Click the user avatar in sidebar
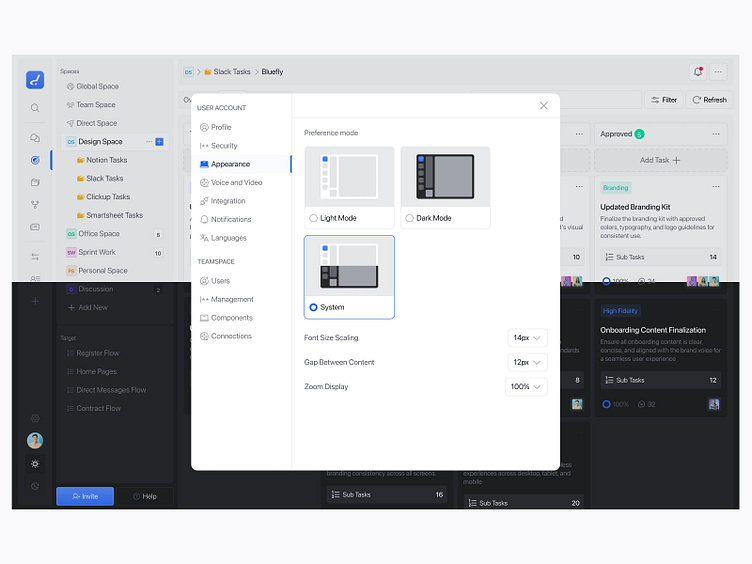 click(x=35, y=441)
